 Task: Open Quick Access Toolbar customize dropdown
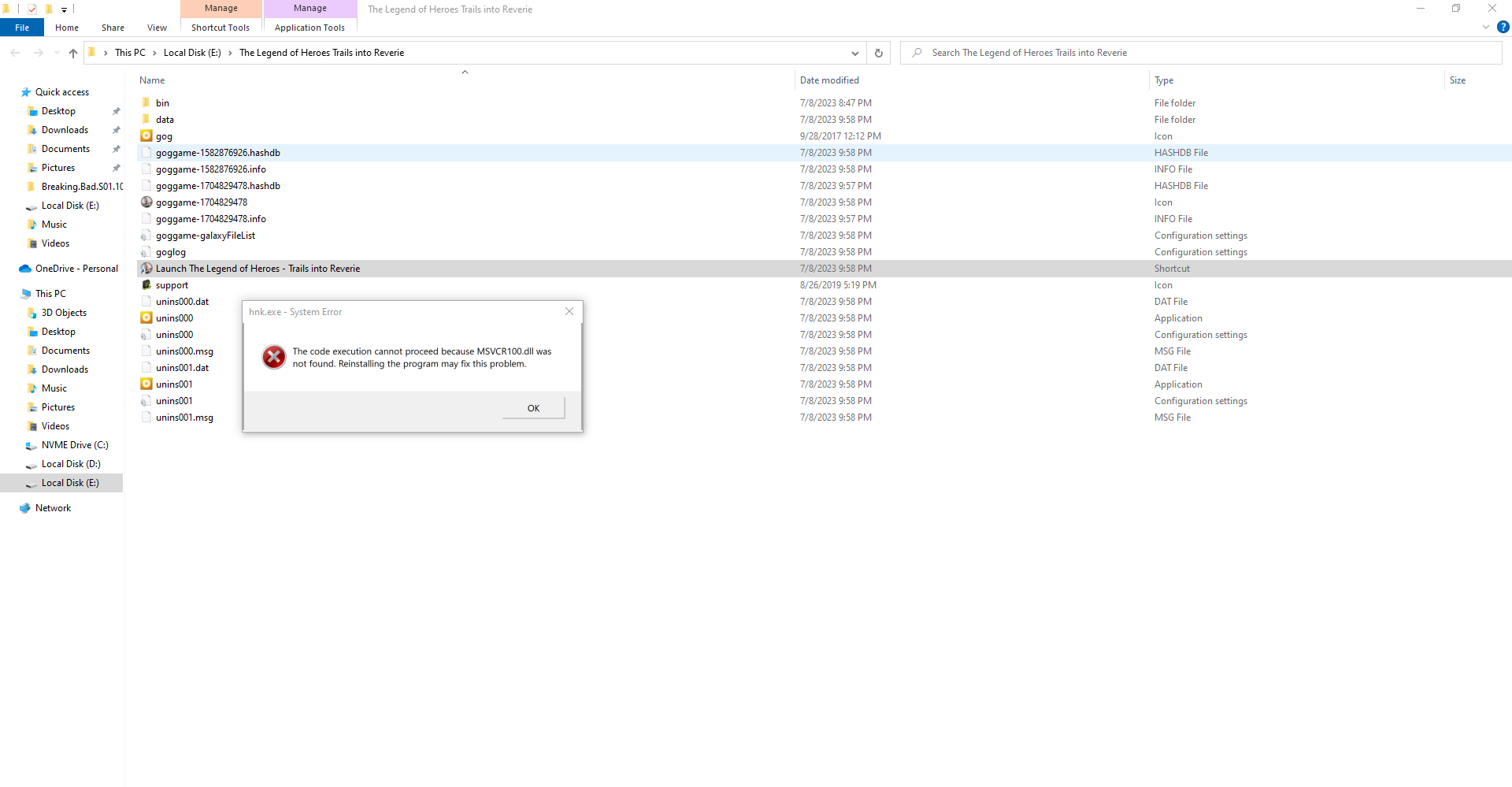(x=64, y=9)
